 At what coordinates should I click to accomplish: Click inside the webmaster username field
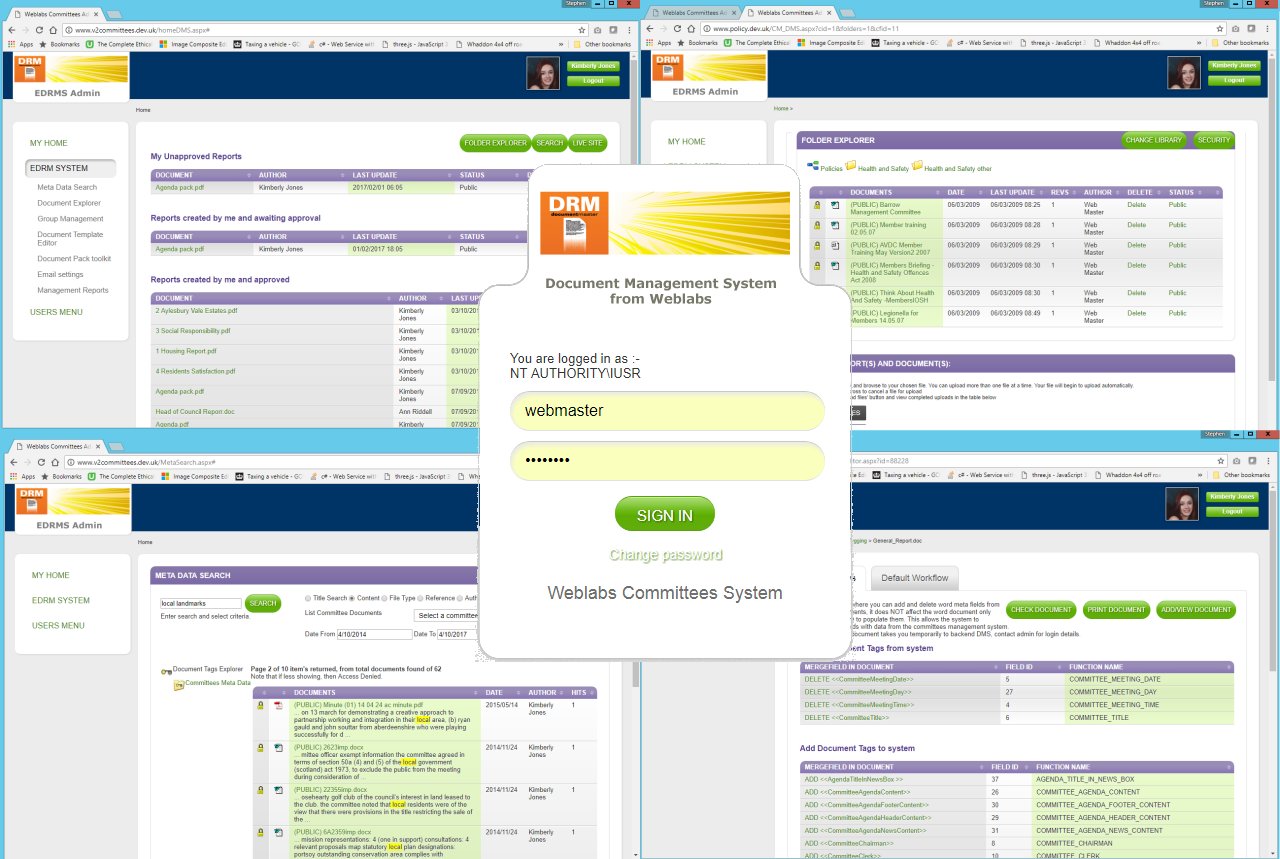point(667,411)
